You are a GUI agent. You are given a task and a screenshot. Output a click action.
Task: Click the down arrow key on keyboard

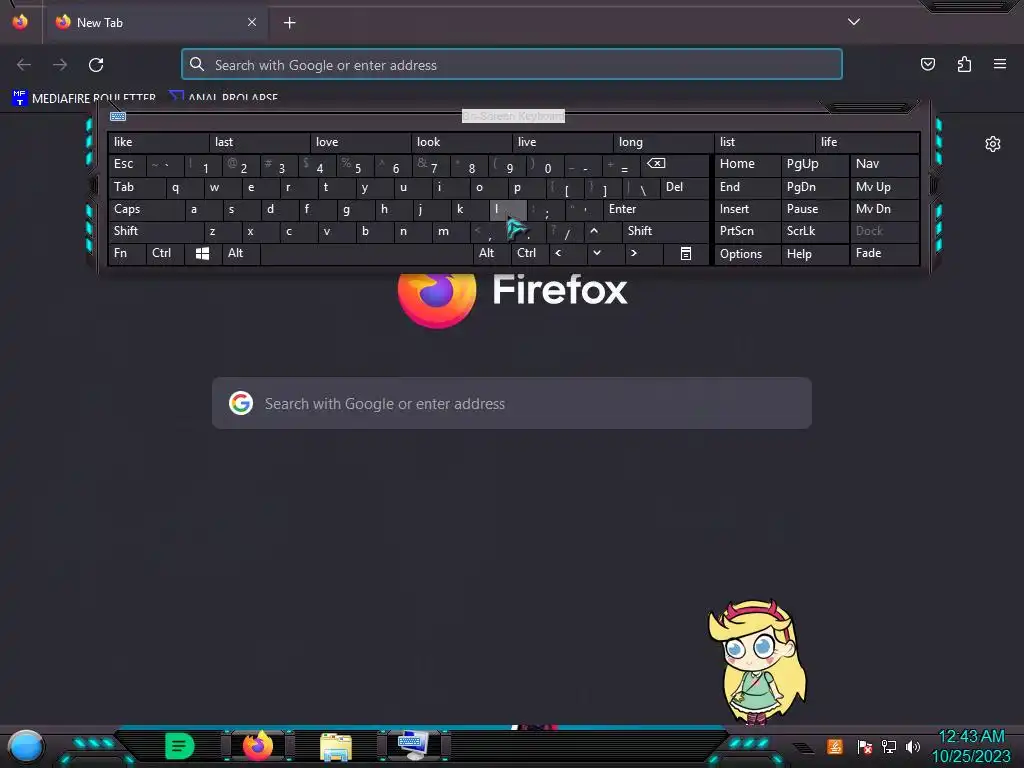[597, 253]
